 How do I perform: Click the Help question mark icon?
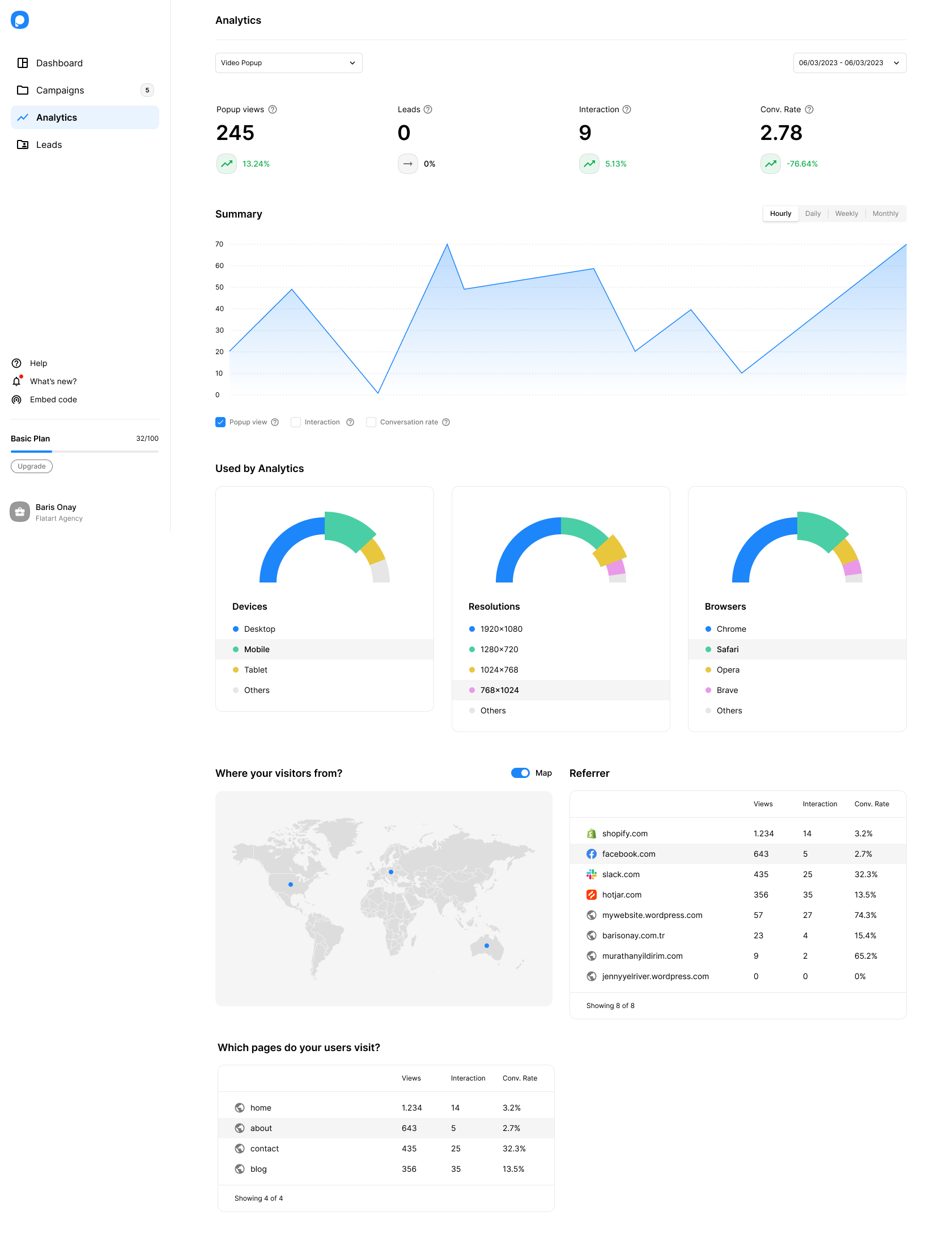16,363
